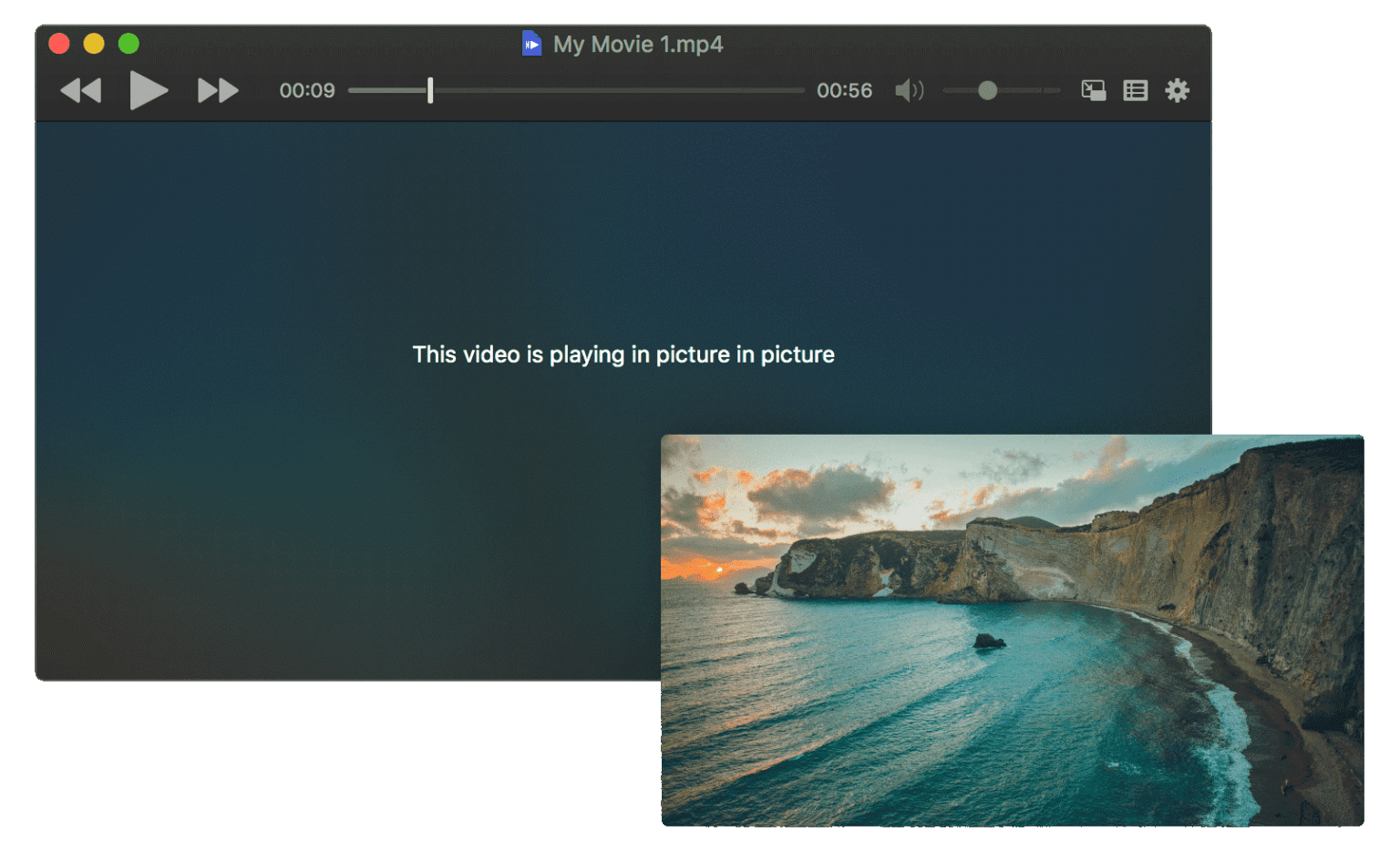Click the Picture-in-Picture icon in the toolbar
This screenshot has width=1400, height=862.
[x=1093, y=90]
